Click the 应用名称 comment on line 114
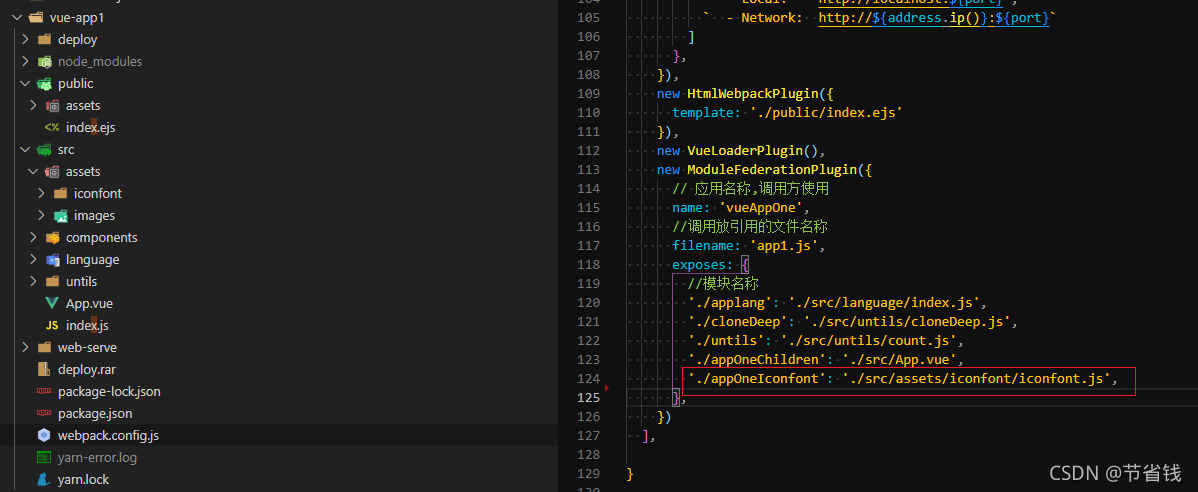Viewport: 1198px width, 492px height. (x=751, y=189)
